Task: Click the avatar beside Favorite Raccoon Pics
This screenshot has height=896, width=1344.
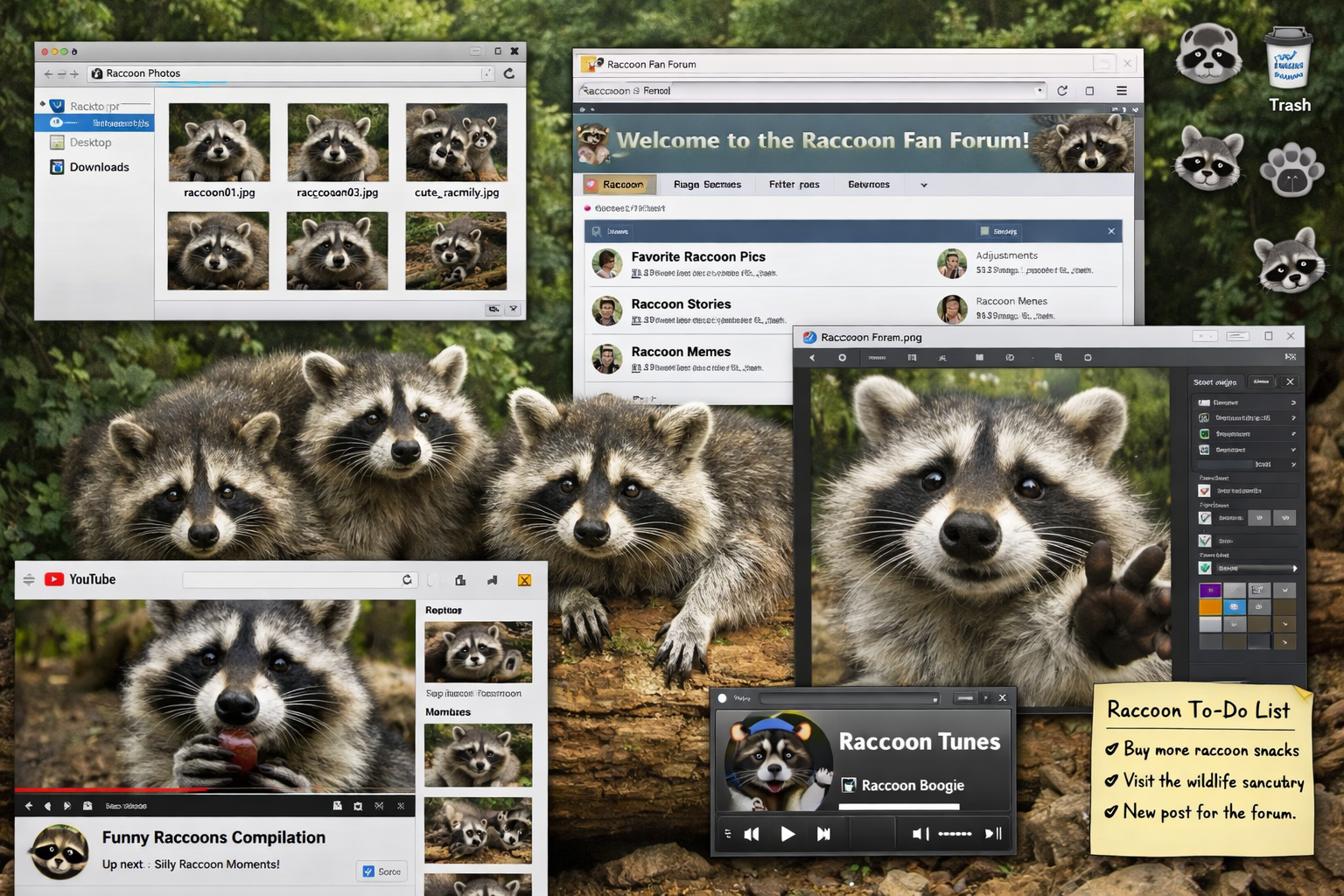Action: tap(607, 262)
